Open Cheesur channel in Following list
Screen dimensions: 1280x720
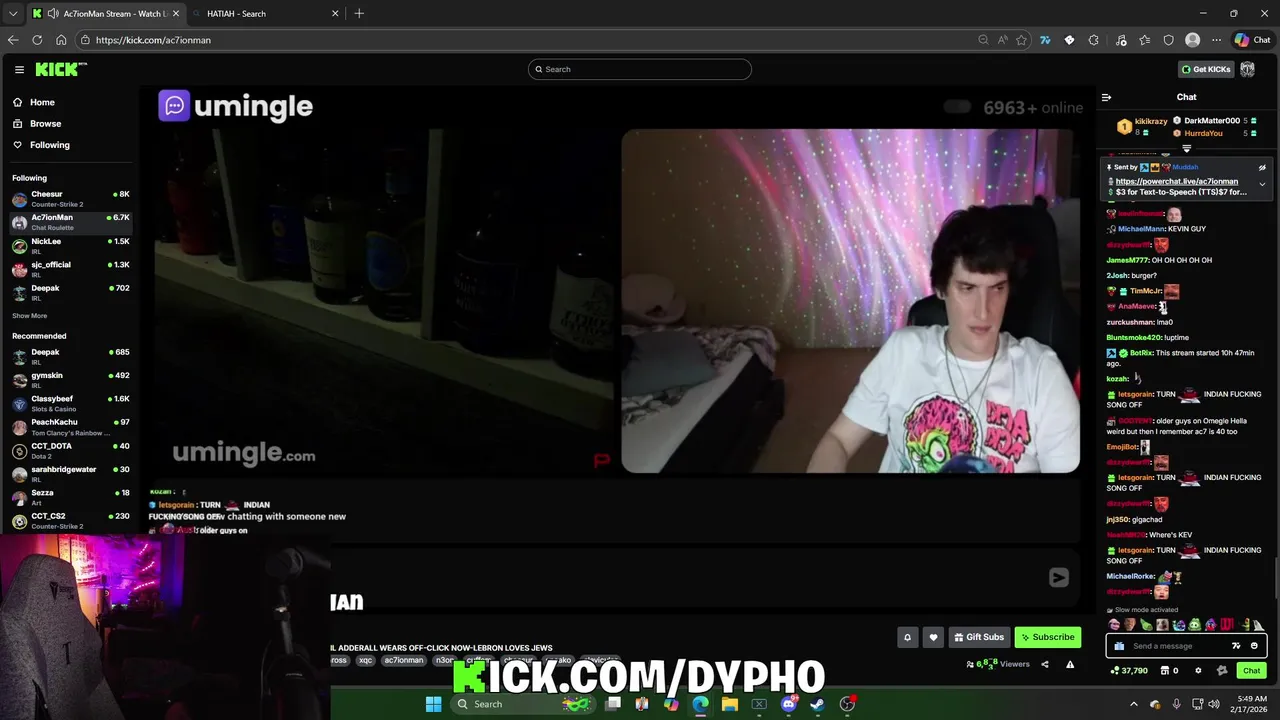click(x=70, y=198)
